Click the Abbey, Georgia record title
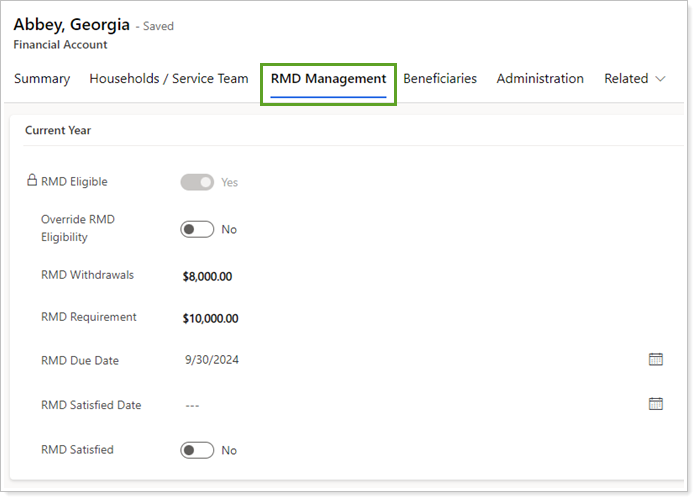The width and height of the screenshot is (697, 501). coord(71,25)
